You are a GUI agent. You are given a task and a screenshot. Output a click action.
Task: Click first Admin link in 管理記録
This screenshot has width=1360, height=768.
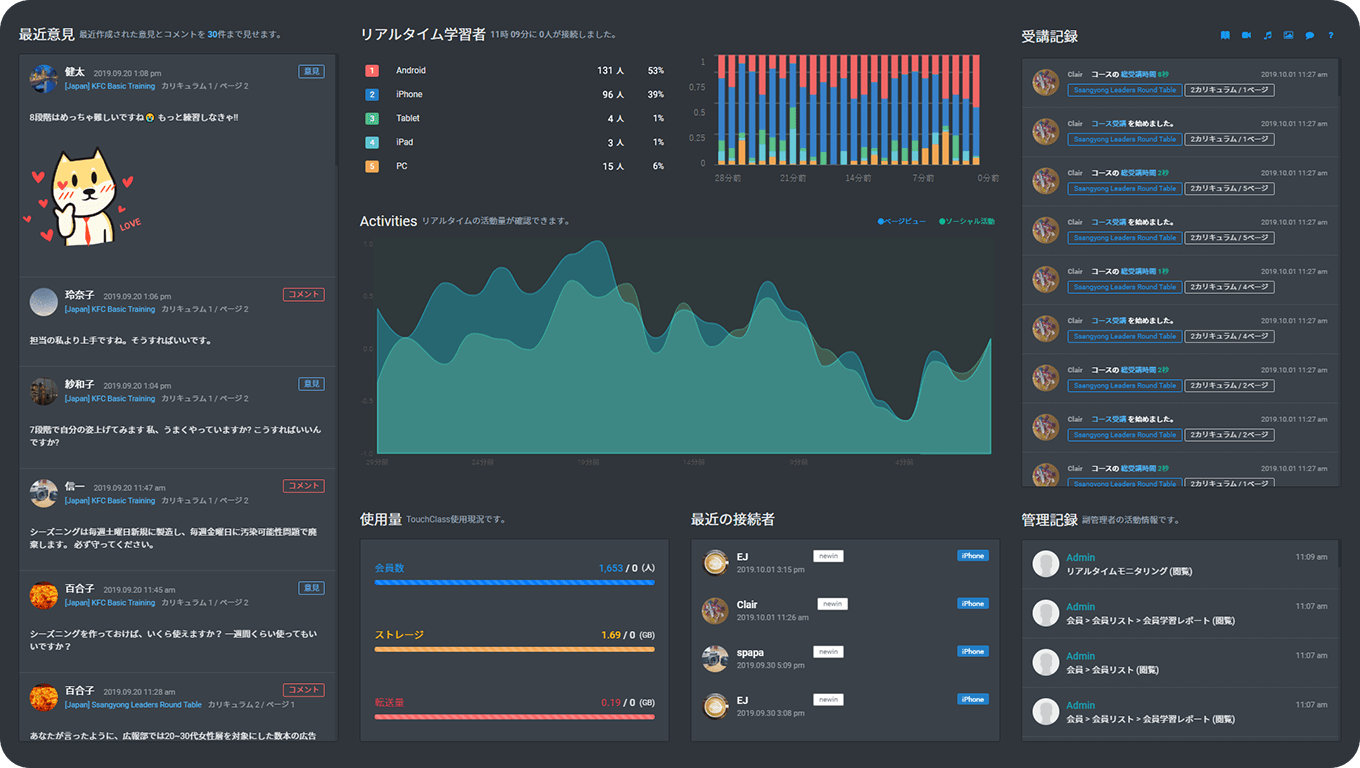point(1080,558)
